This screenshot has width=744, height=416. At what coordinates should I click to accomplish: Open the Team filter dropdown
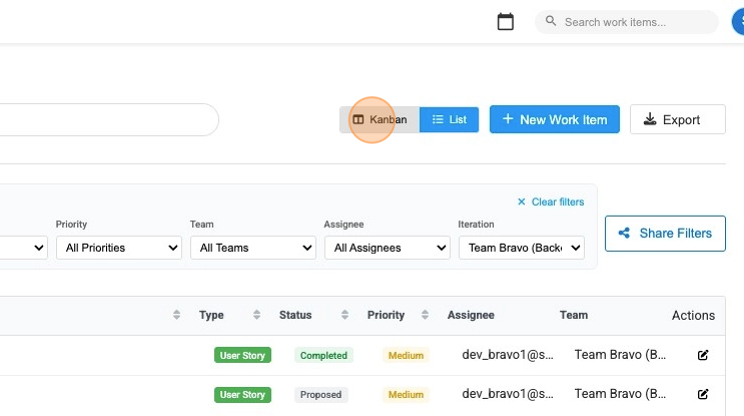click(252, 248)
